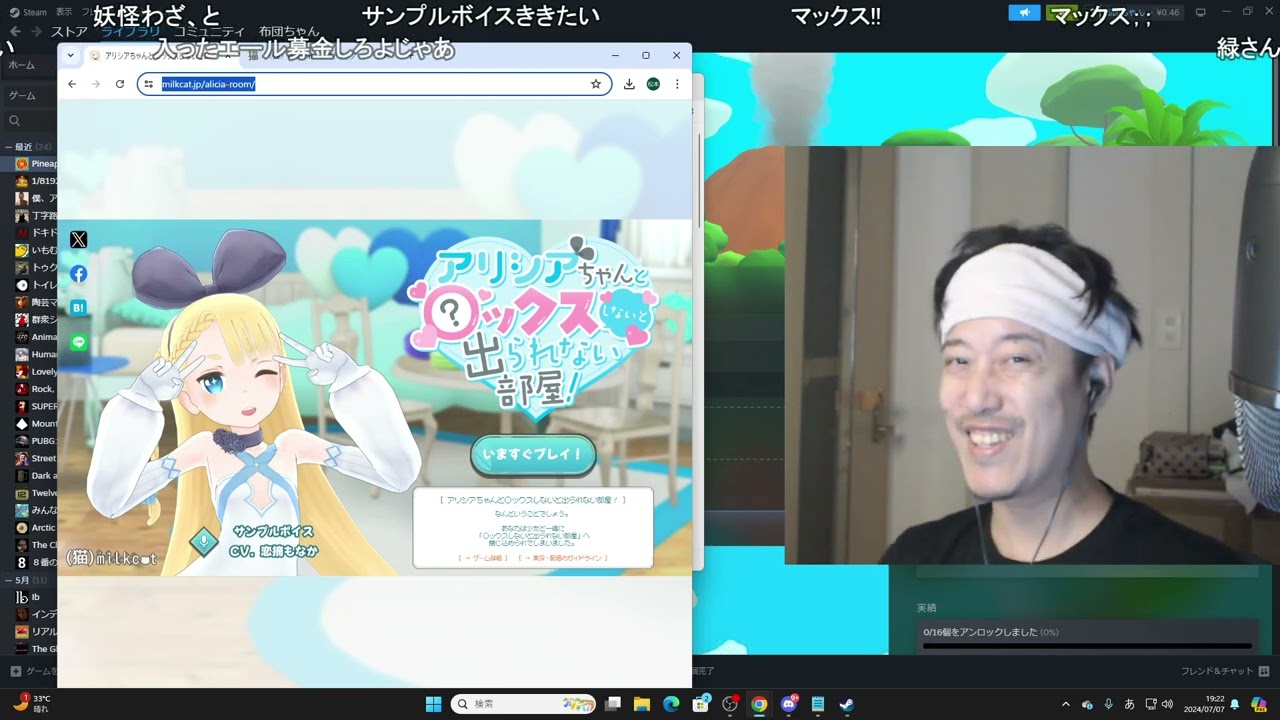Open the ゲーム詳細 link
1280x720 pixels.
(x=483, y=558)
